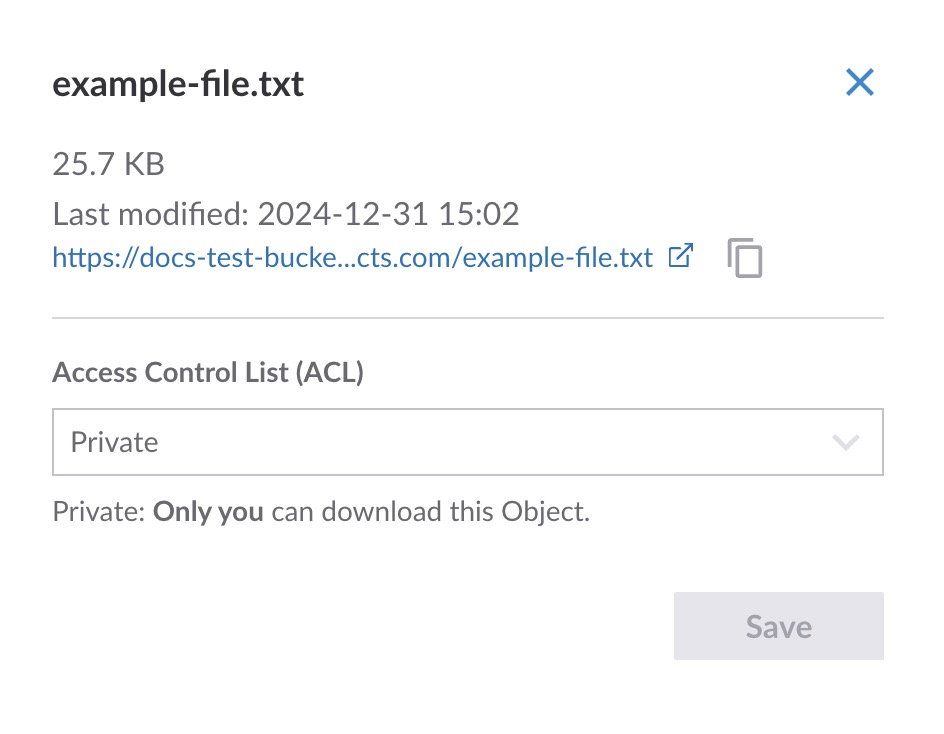Viewport: 944px width, 734px height.
Task: Click the bold "Only you" helper text
Action: click(x=208, y=512)
